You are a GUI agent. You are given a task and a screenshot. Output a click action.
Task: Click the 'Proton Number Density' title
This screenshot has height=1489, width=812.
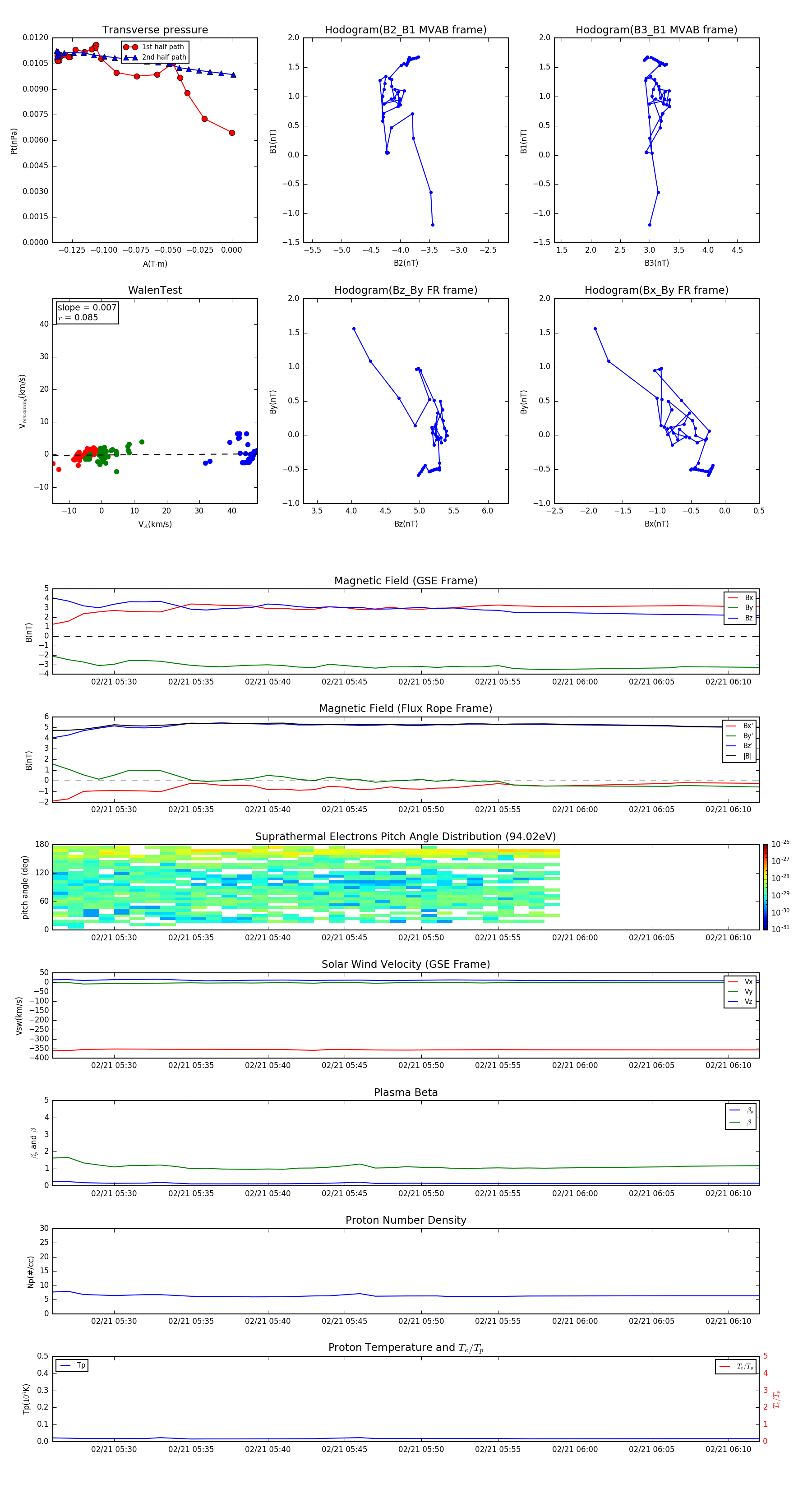click(406, 1220)
